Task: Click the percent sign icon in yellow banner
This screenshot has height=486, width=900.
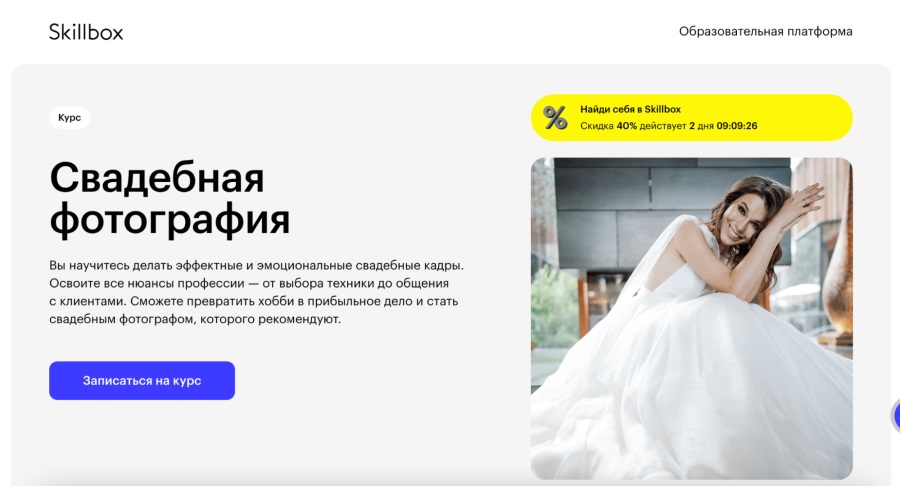Action: (x=555, y=118)
